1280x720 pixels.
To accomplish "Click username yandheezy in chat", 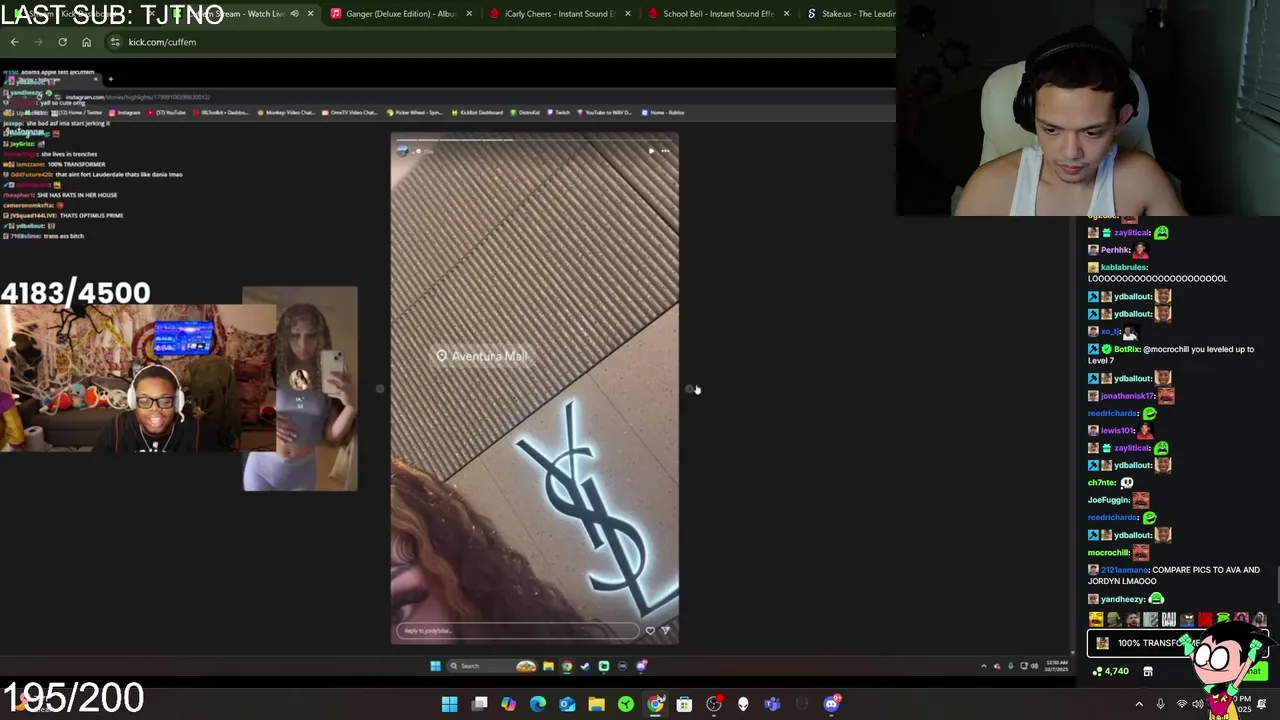I will click(x=1123, y=599).
